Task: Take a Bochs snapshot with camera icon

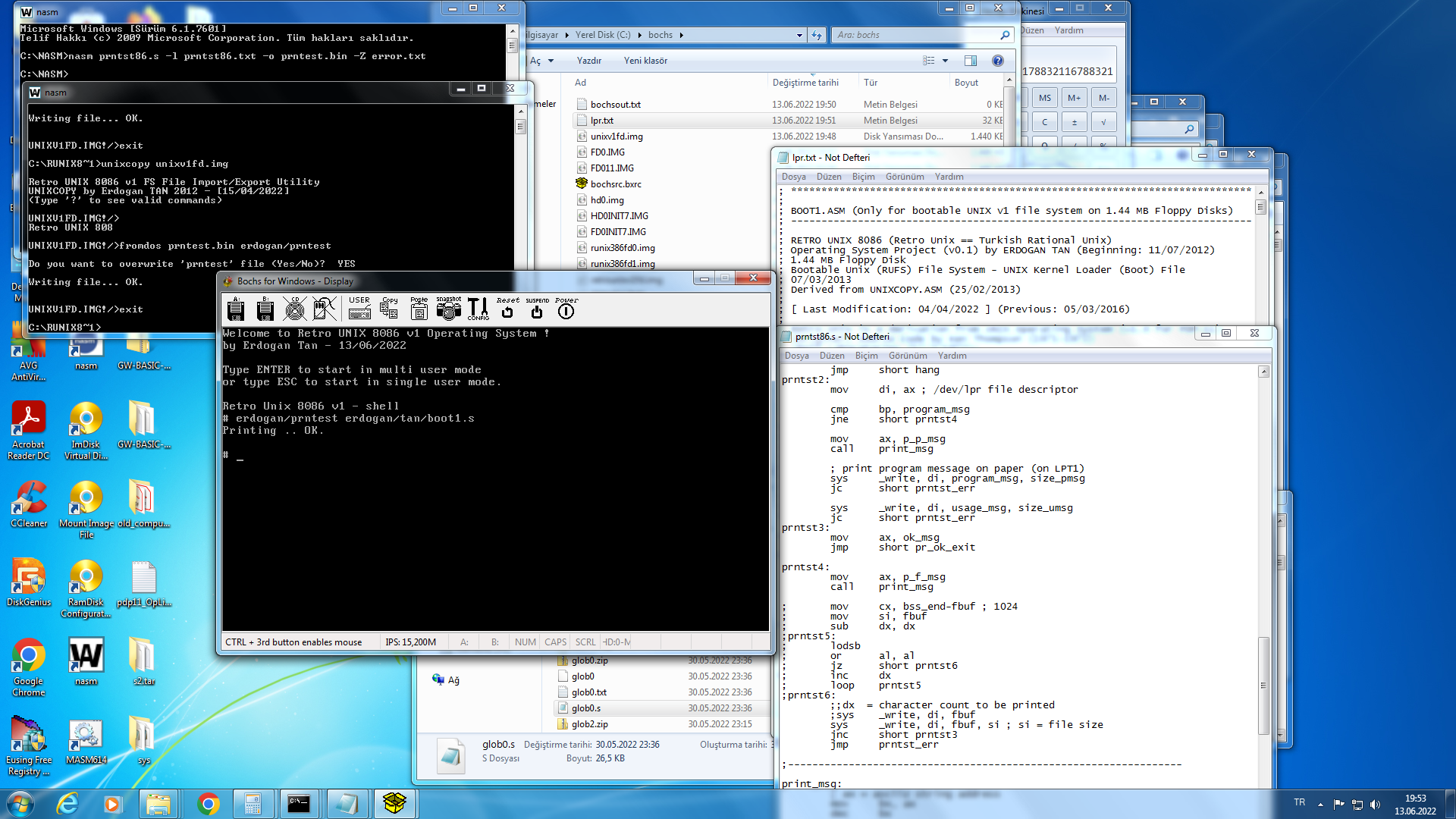Action: tap(448, 308)
